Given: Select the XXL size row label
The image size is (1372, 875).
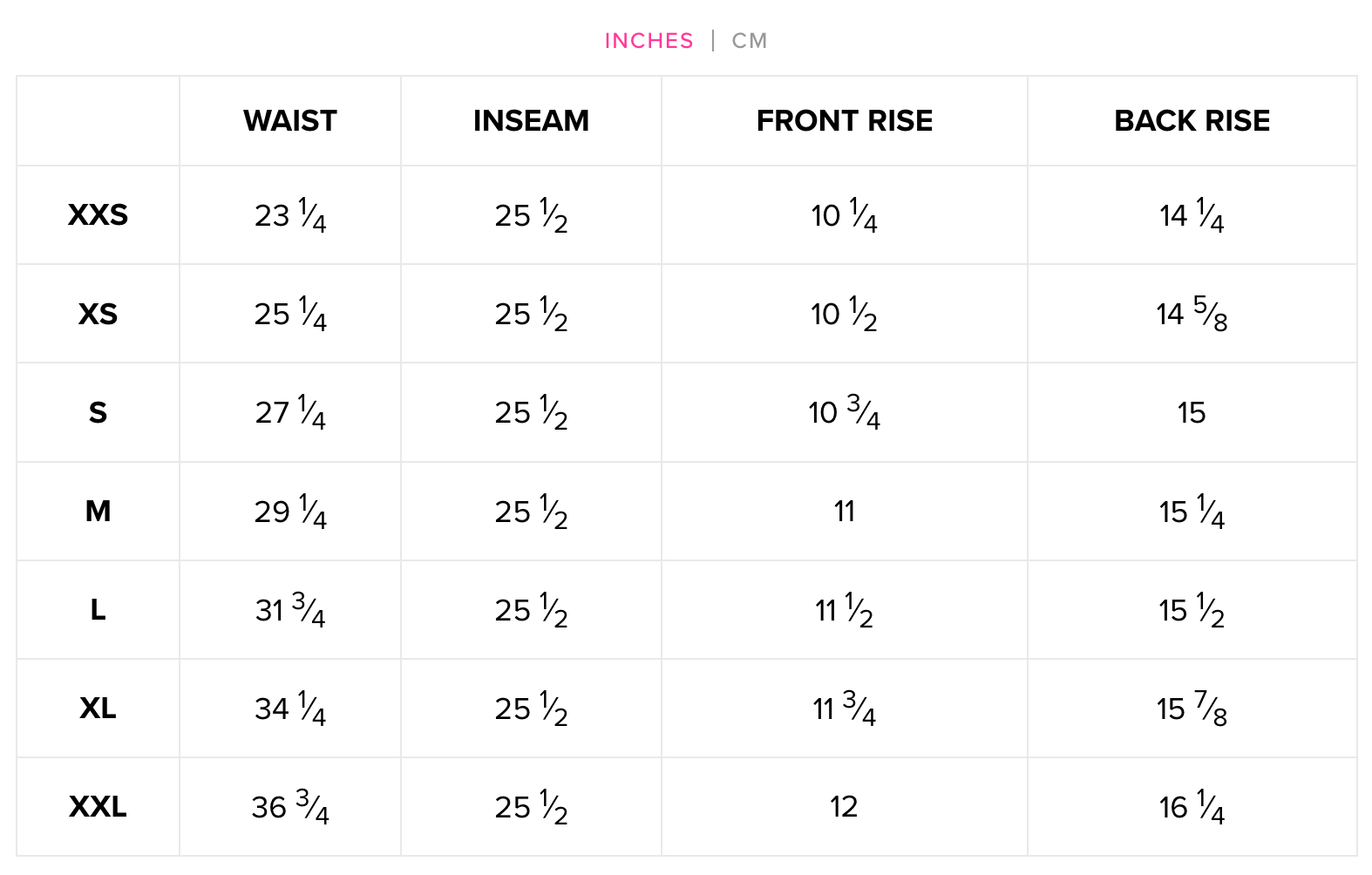Looking at the screenshot, I should tap(98, 806).
